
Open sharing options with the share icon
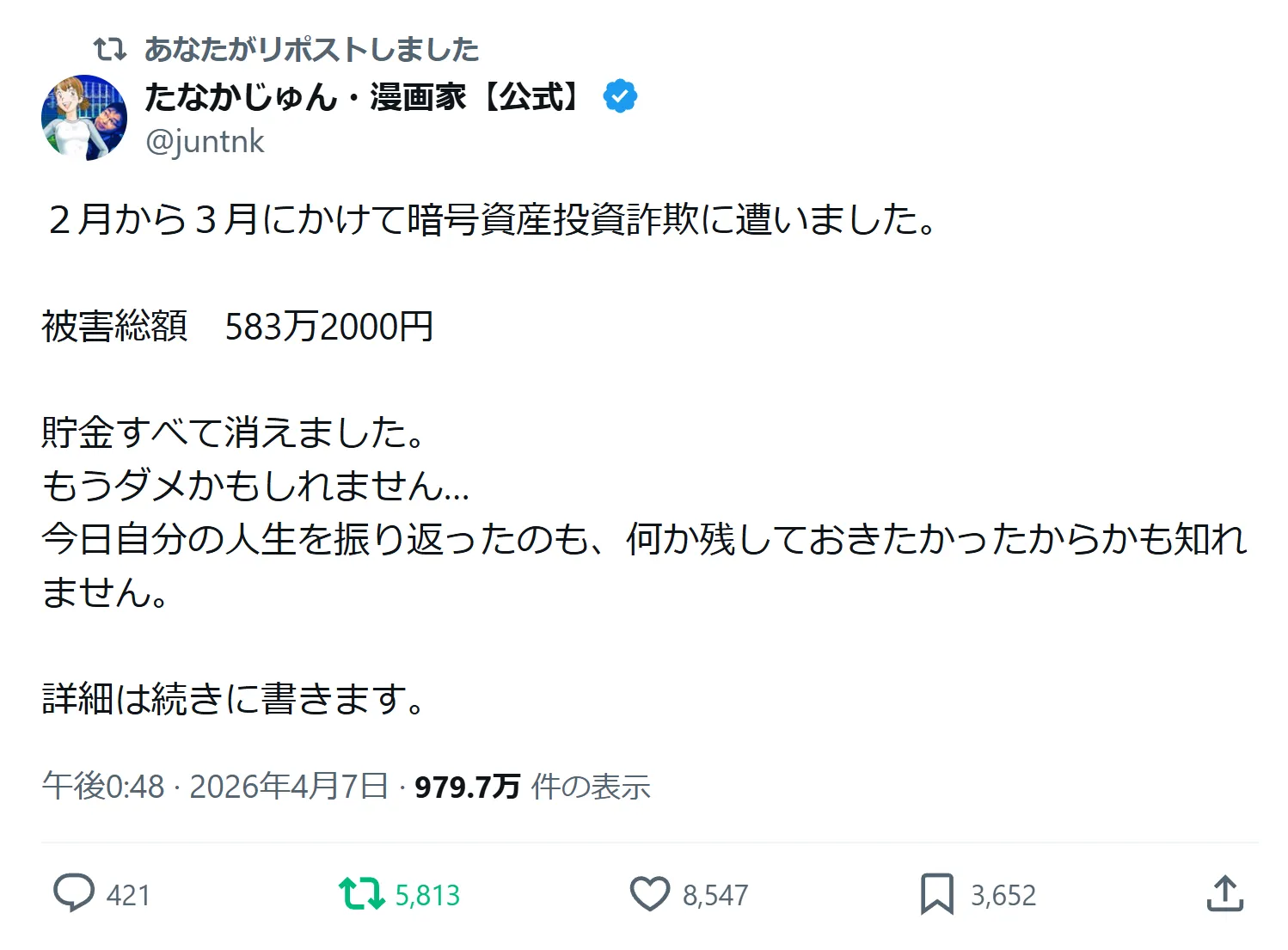coord(1227,894)
